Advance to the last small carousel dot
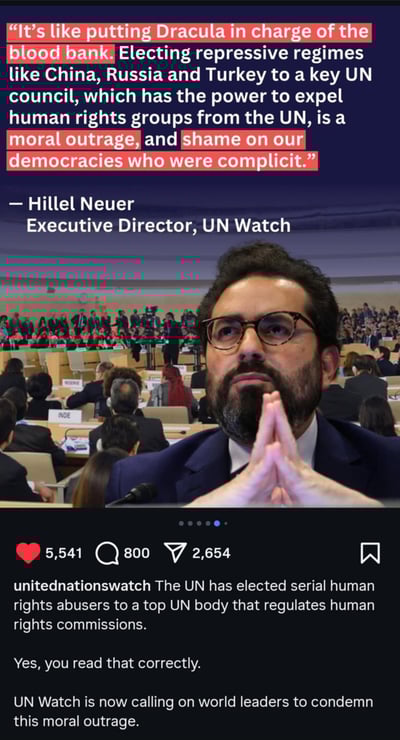 pyautogui.click(x=226, y=523)
